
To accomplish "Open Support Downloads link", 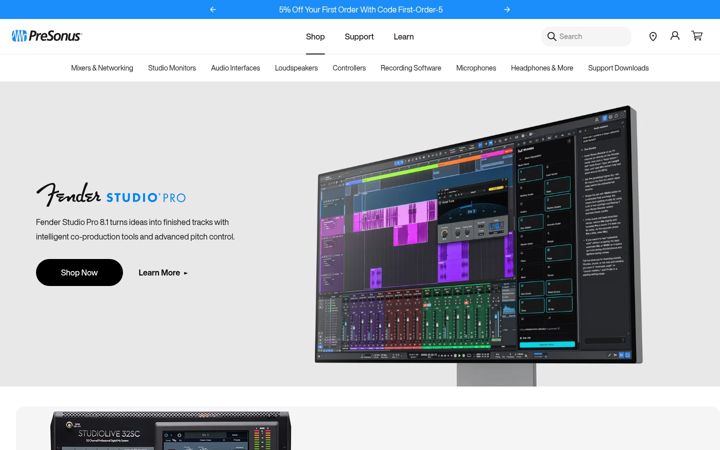I will click(x=618, y=68).
